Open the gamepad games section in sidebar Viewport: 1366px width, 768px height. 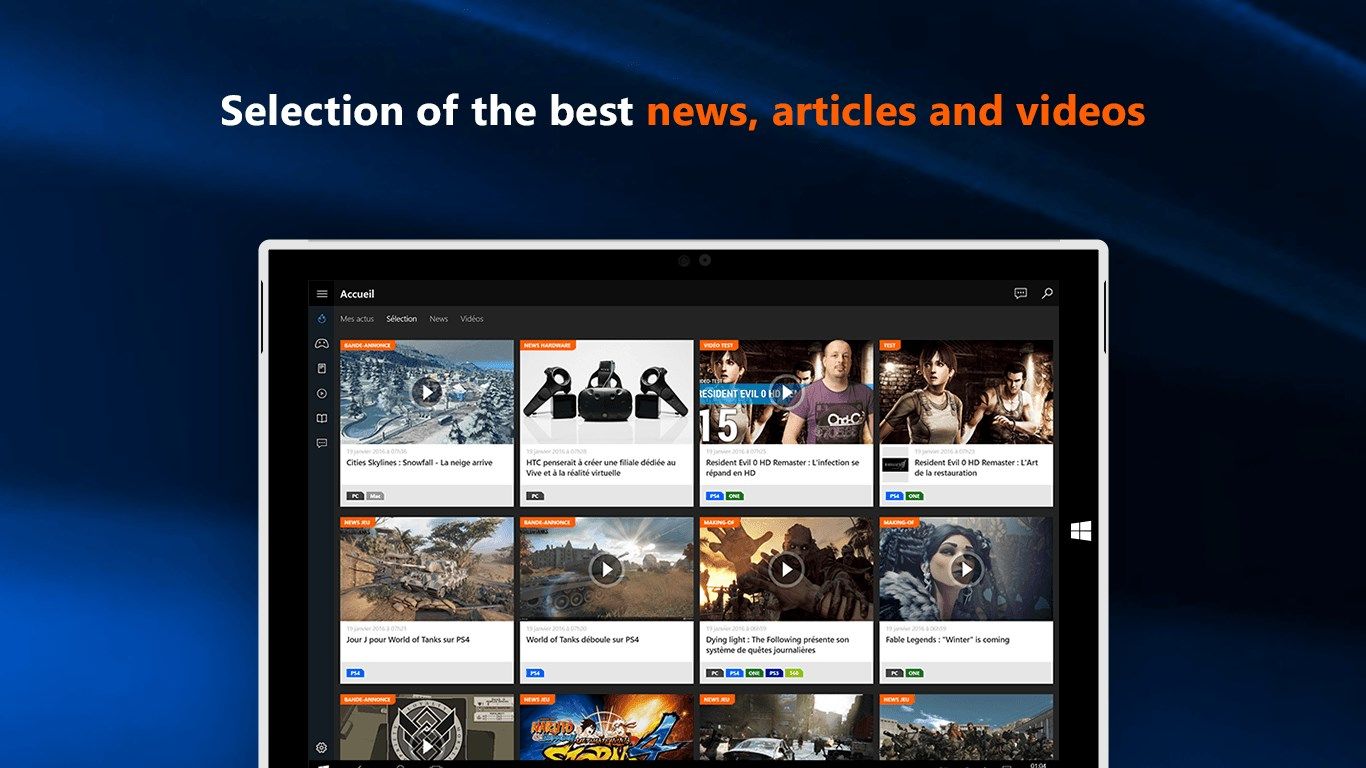(x=322, y=343)
